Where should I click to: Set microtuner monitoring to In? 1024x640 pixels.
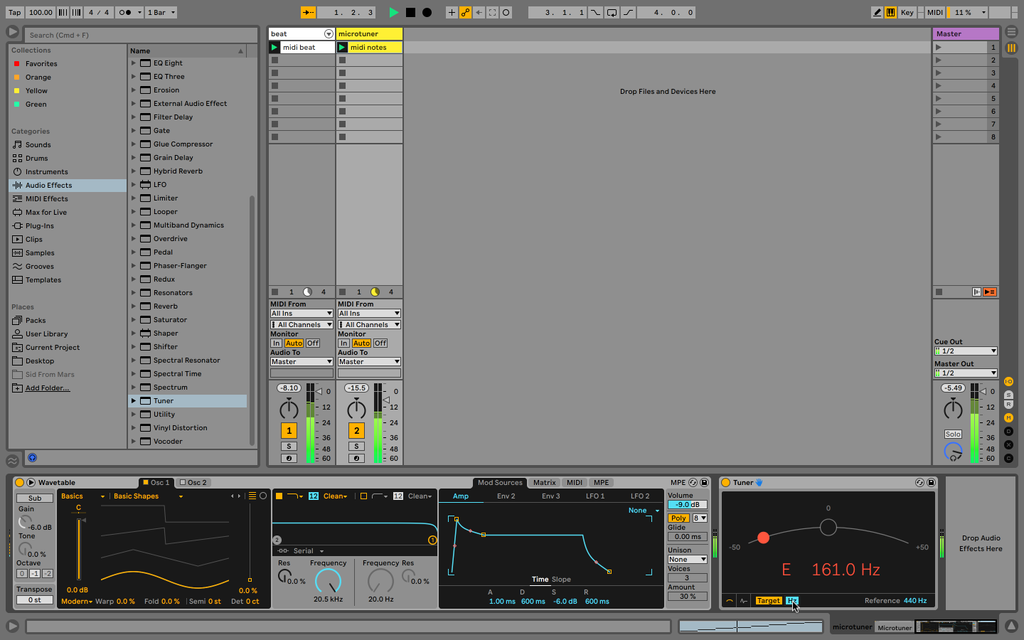tap(345, 342)
